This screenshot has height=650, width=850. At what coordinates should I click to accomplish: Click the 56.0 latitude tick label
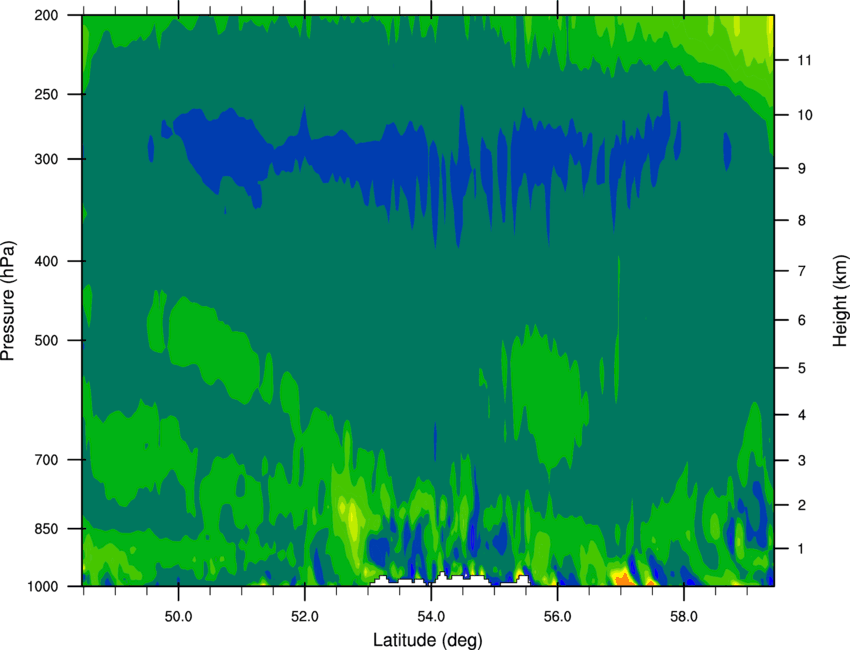558,616
